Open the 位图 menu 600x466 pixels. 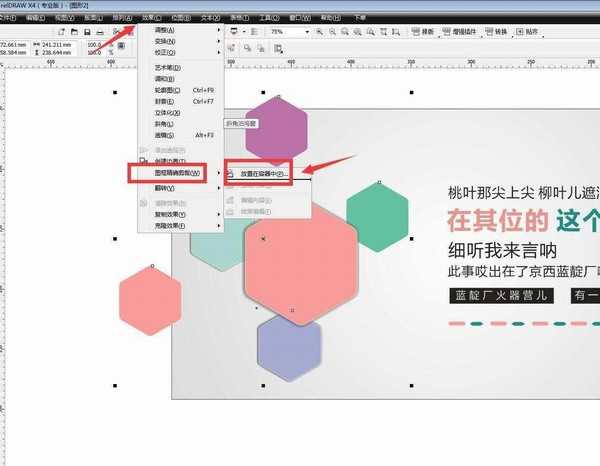pyautogui.click(x=180, y=17)
